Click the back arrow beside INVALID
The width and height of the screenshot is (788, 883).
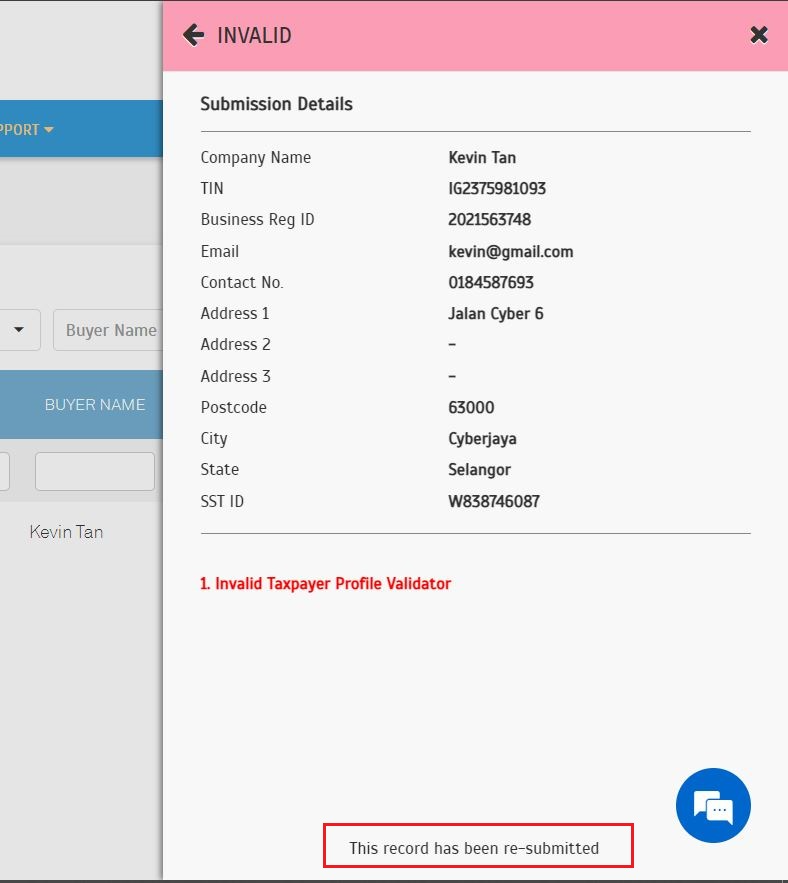point(193,36)
